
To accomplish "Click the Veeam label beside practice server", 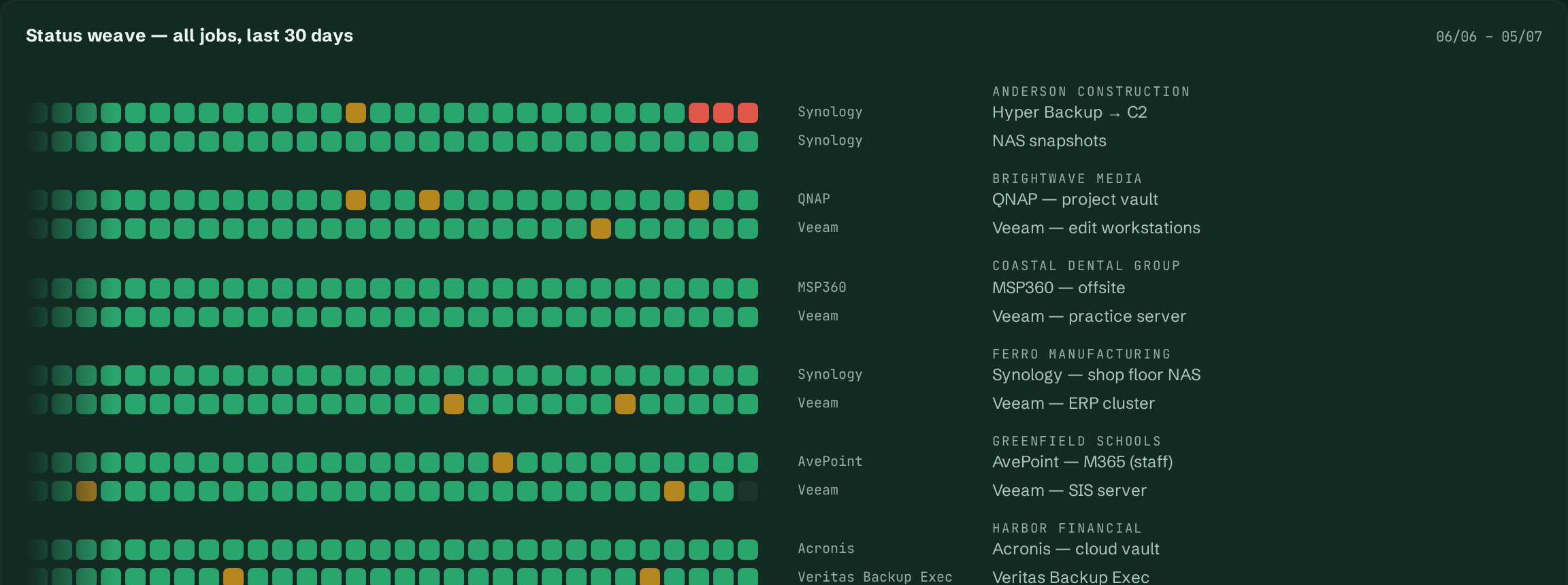I will (x=818, y=316).
